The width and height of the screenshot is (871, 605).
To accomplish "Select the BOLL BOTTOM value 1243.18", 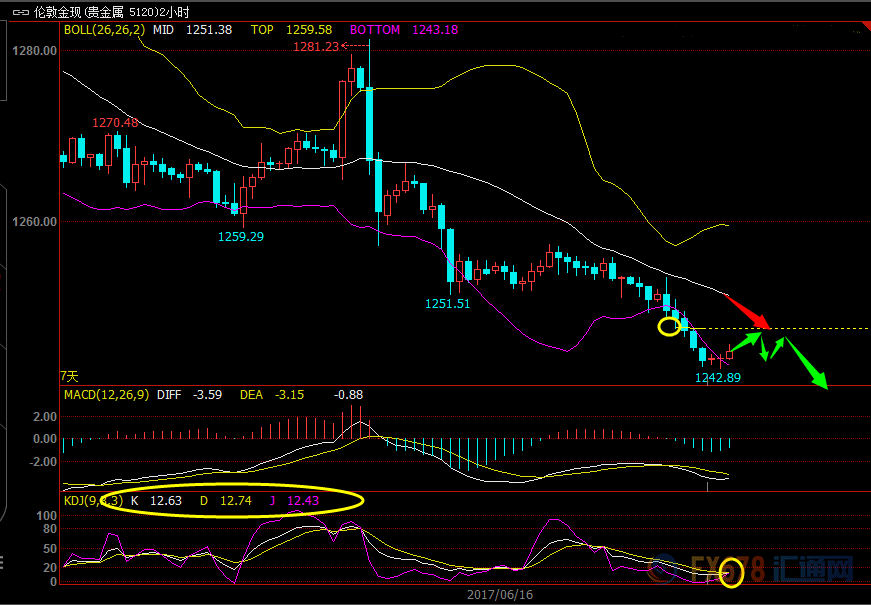I will 435,29.
